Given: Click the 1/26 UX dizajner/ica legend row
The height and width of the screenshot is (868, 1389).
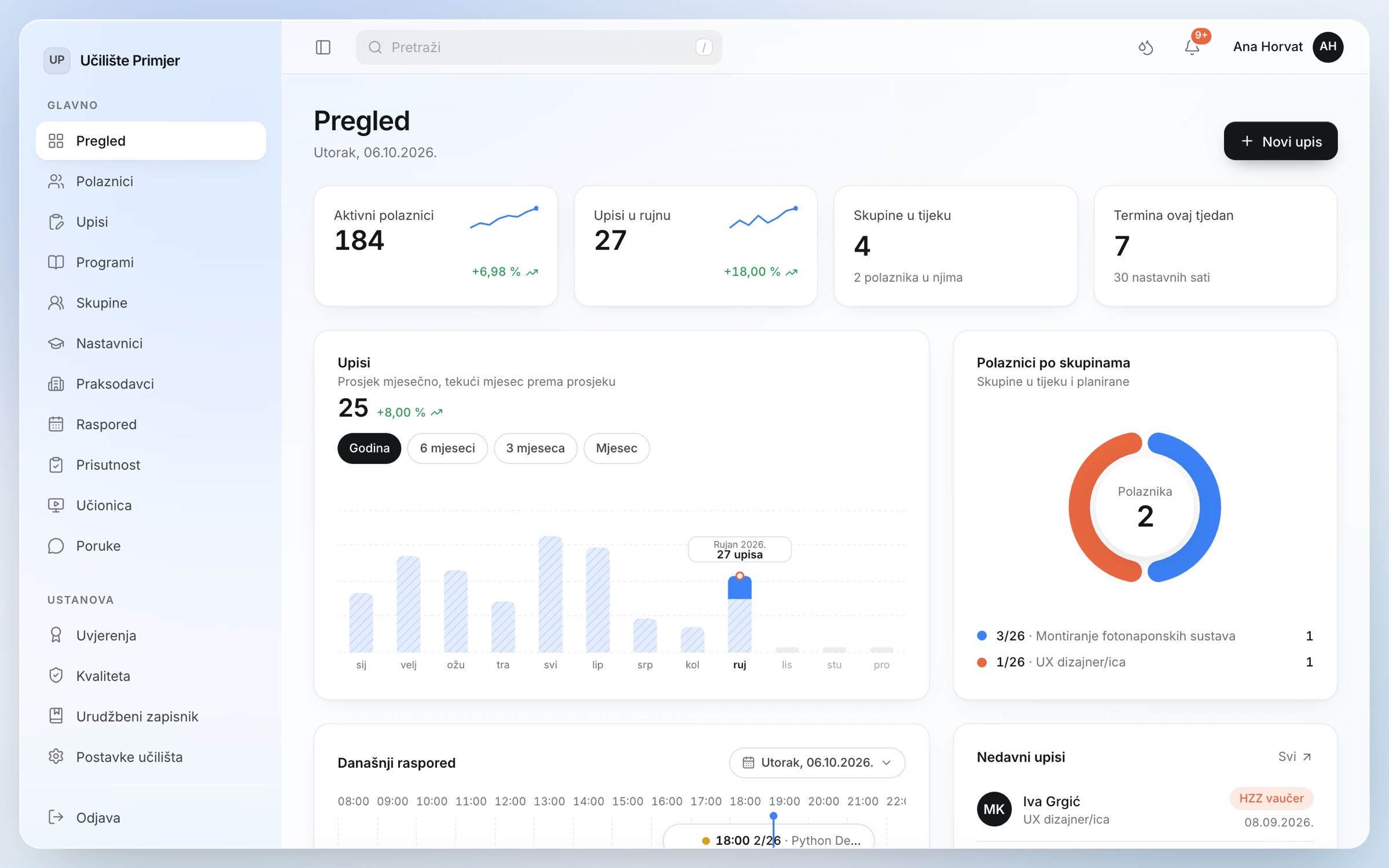Looking at the screenshot, I should coord(1145,662).
